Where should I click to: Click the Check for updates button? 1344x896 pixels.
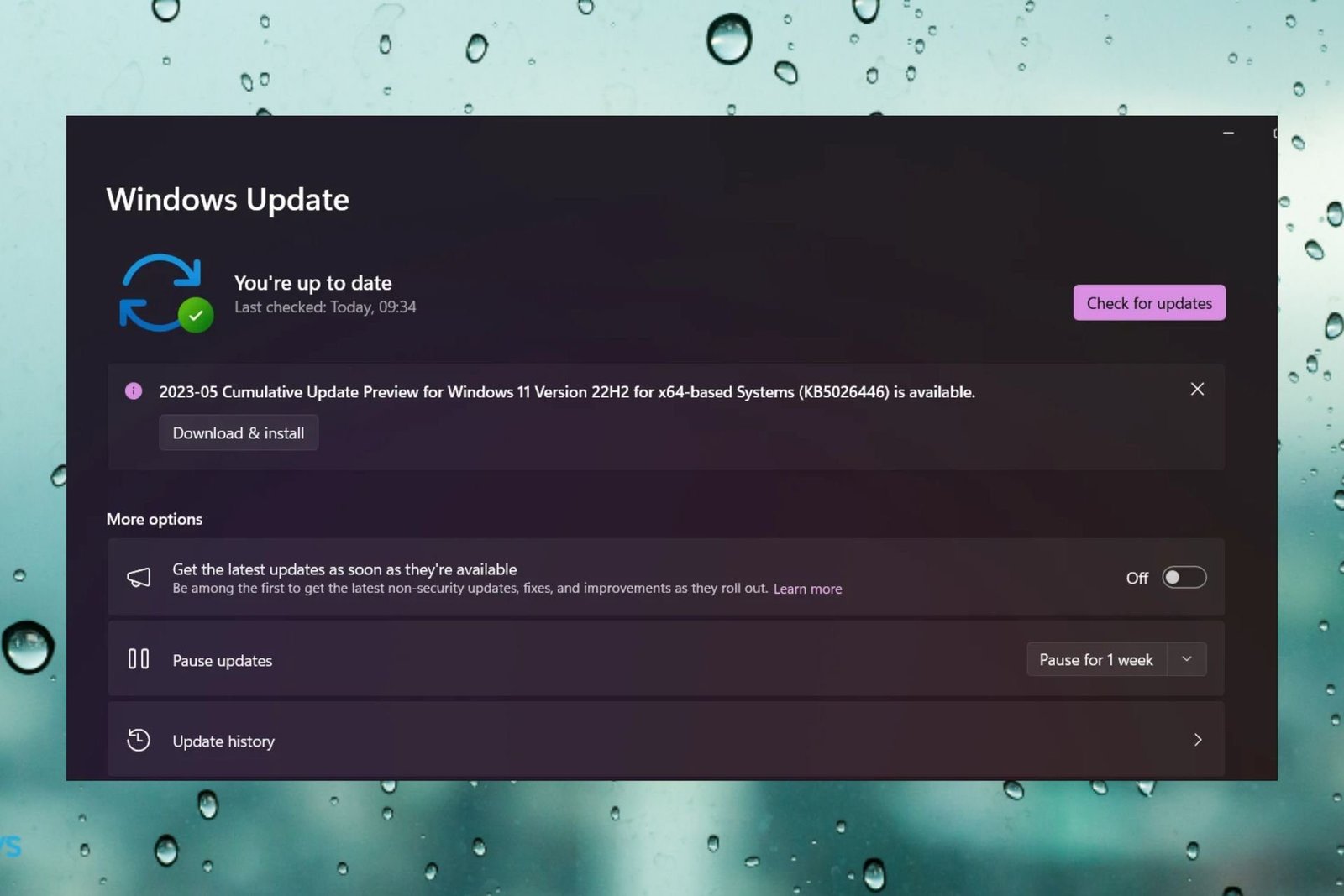point(1148,303)
